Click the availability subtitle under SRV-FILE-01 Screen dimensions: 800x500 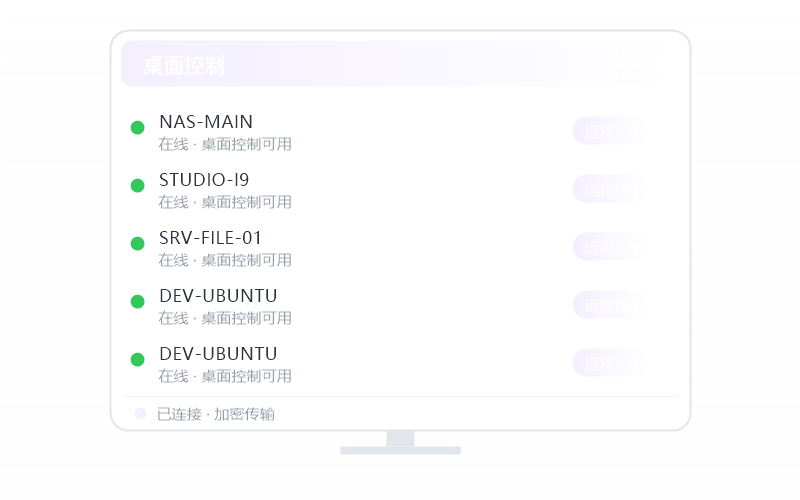[225, 260]
